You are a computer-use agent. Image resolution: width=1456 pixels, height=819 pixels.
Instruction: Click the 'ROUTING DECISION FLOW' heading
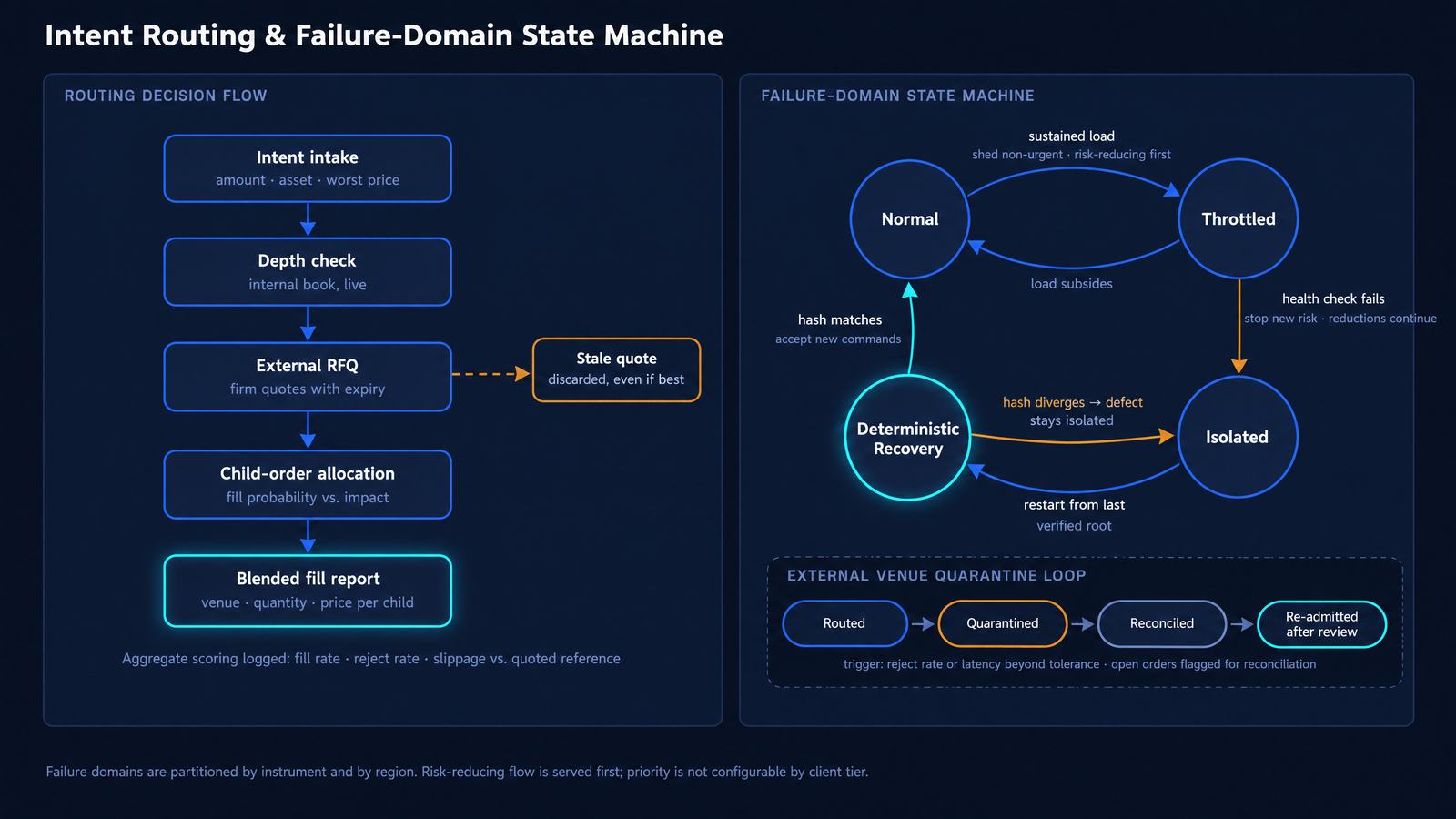[x=166, y=96]
